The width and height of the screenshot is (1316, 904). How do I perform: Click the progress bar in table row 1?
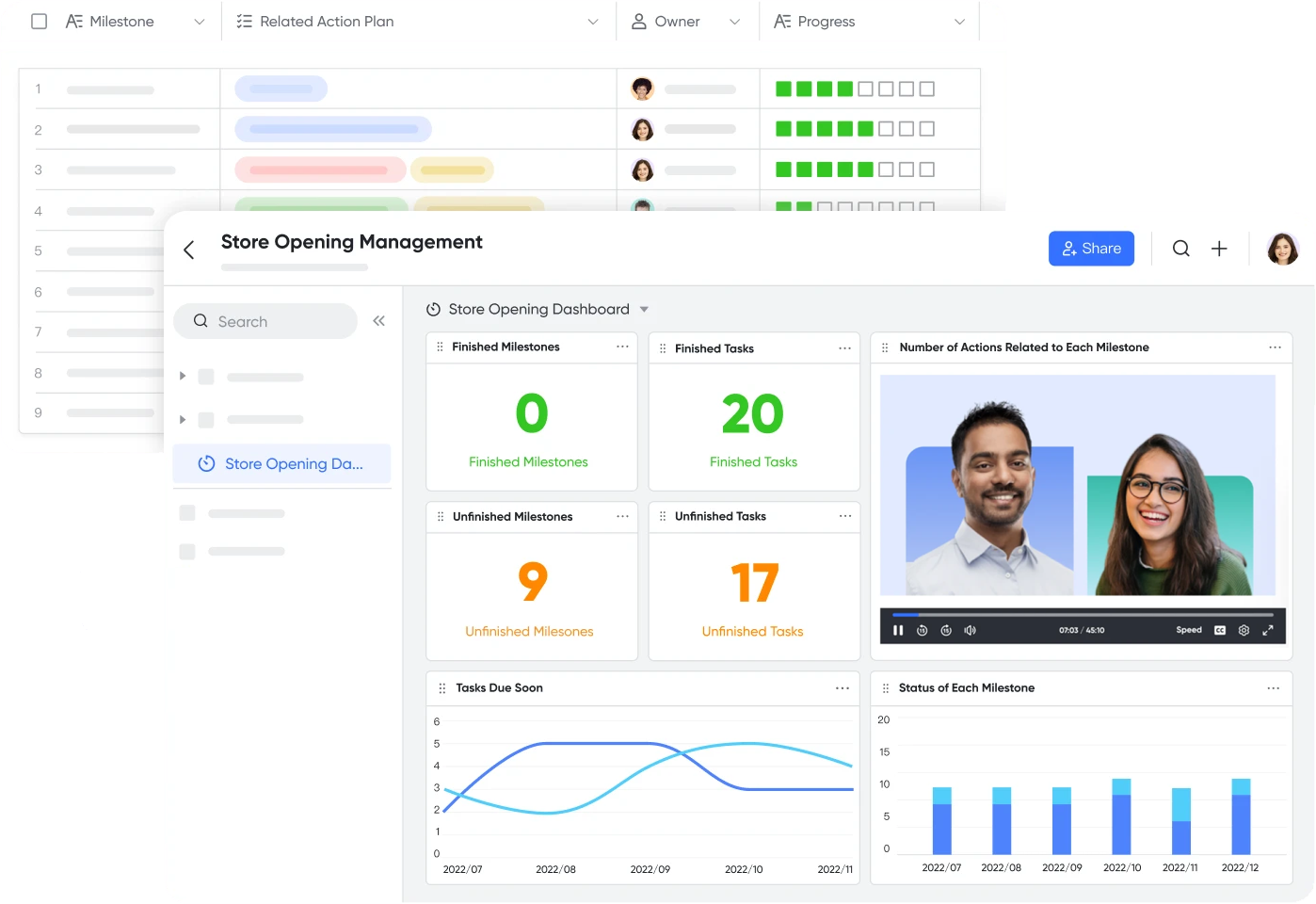[x=855, y=89]
